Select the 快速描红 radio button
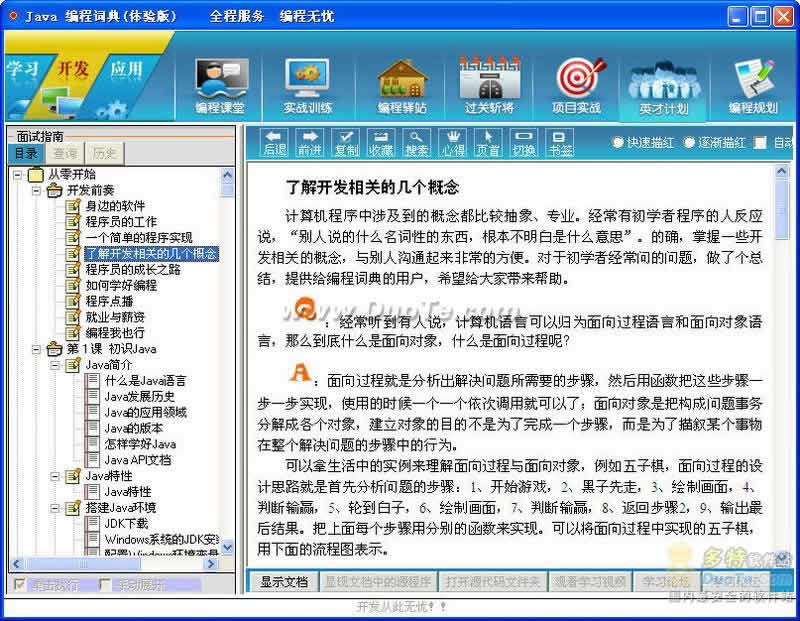Viewport: 800px width, 621px height. (x=618, y=142)
